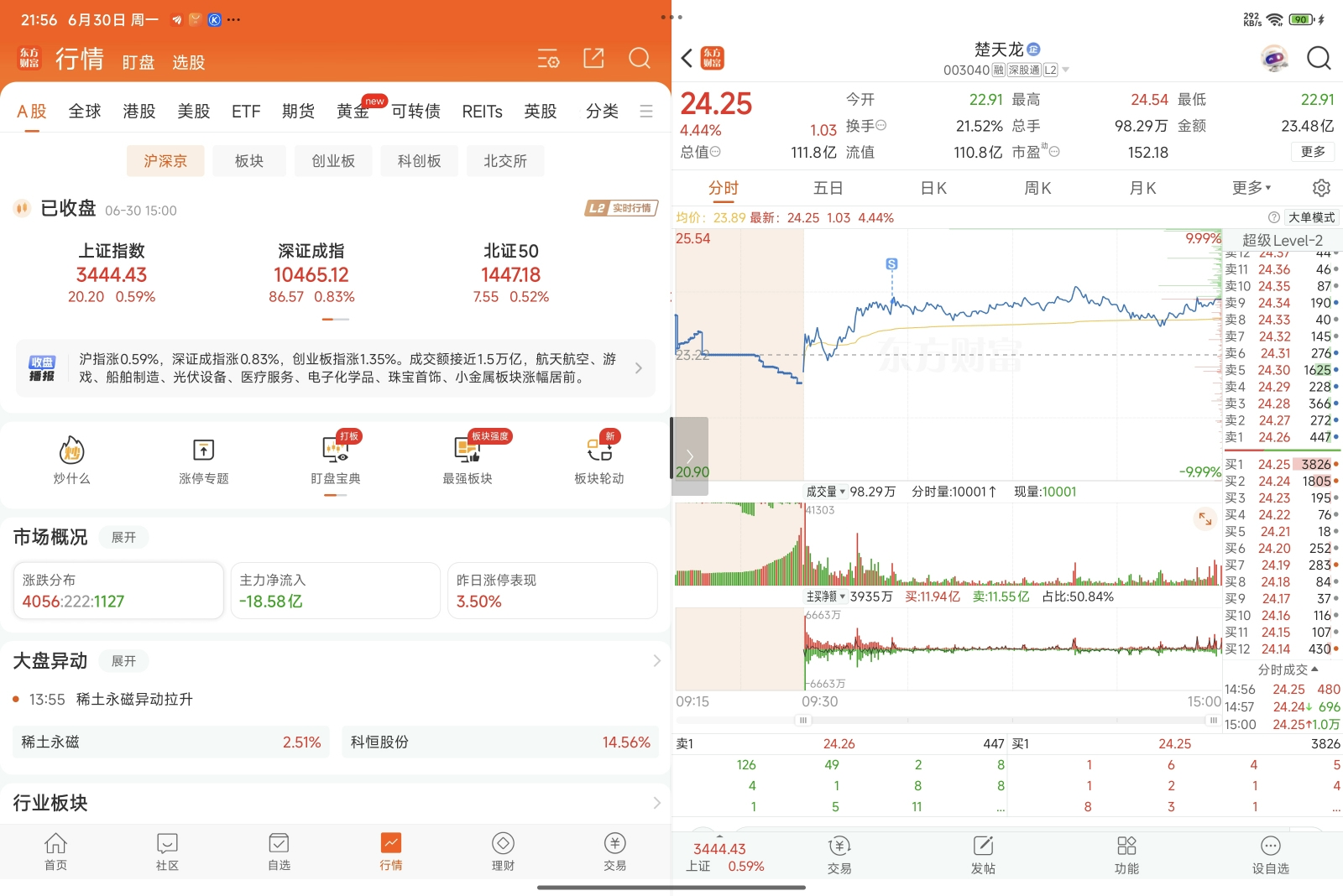1343x896 pixels.
Task: Open 上证指数 index card
Action: click(x=112, y=273)
